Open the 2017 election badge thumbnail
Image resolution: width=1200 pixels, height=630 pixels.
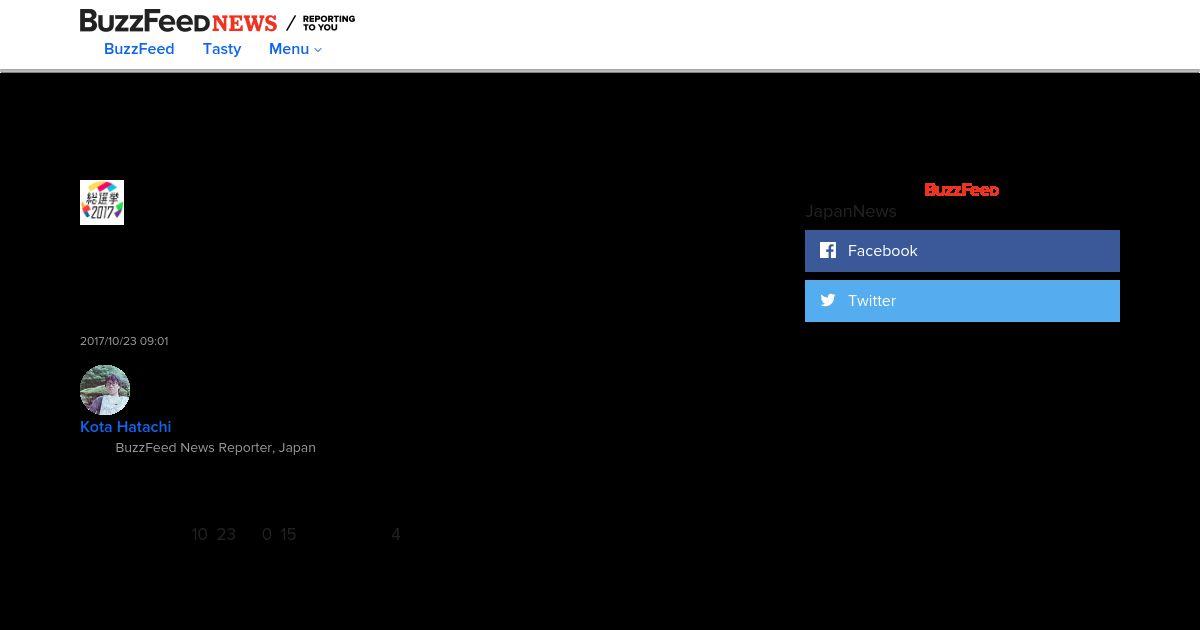click(102, 202)
